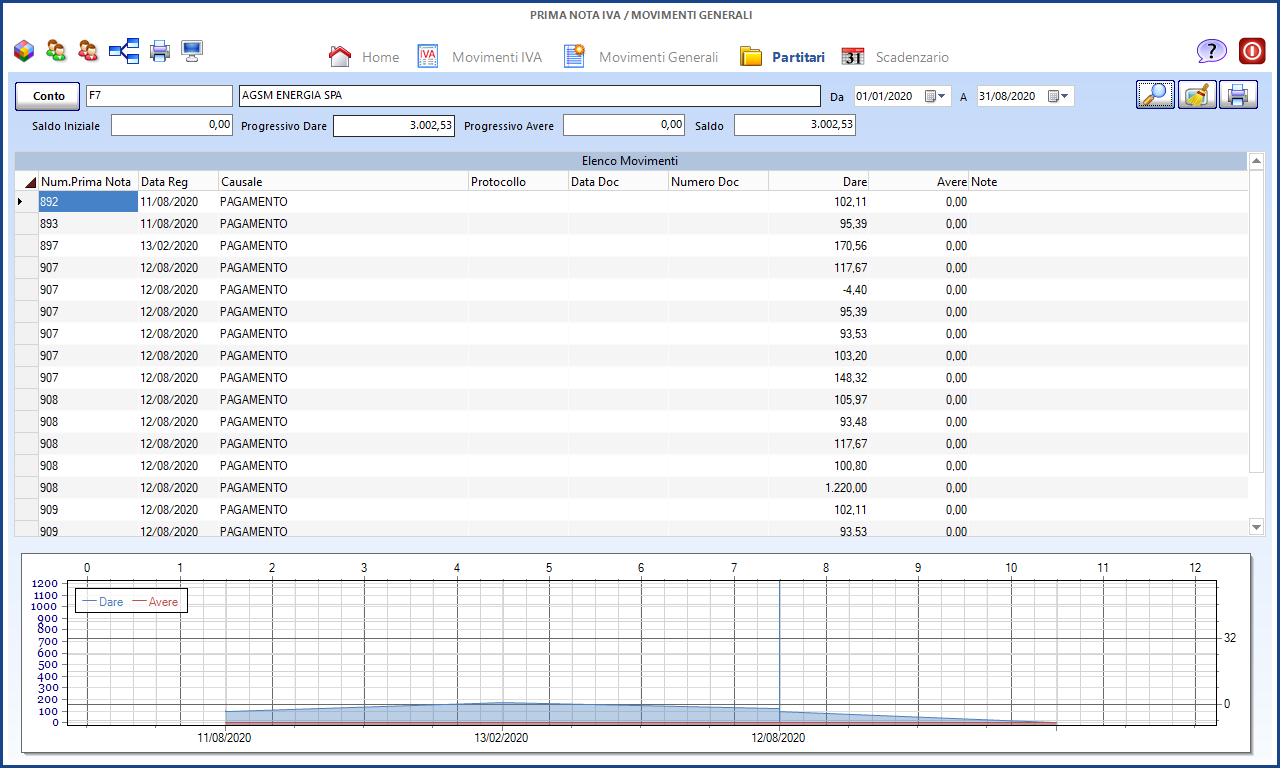
Task: Click the red power exit icon
Action: pyautogui.click(x=1252, y=52)
